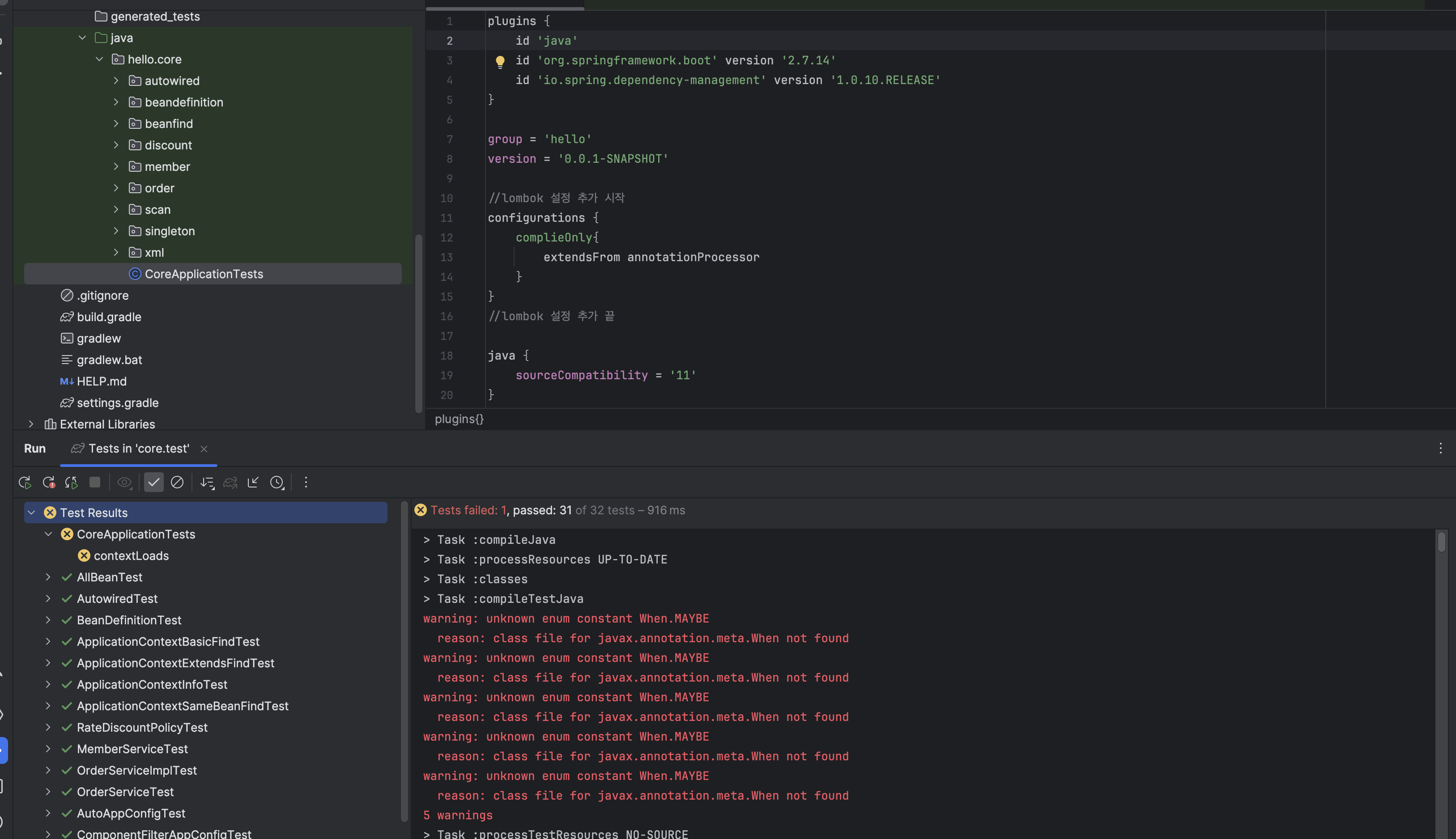Select the Tests in 'core.test' tab
This screenshot has height=839, width=1456.
click(x=138, y=448)
